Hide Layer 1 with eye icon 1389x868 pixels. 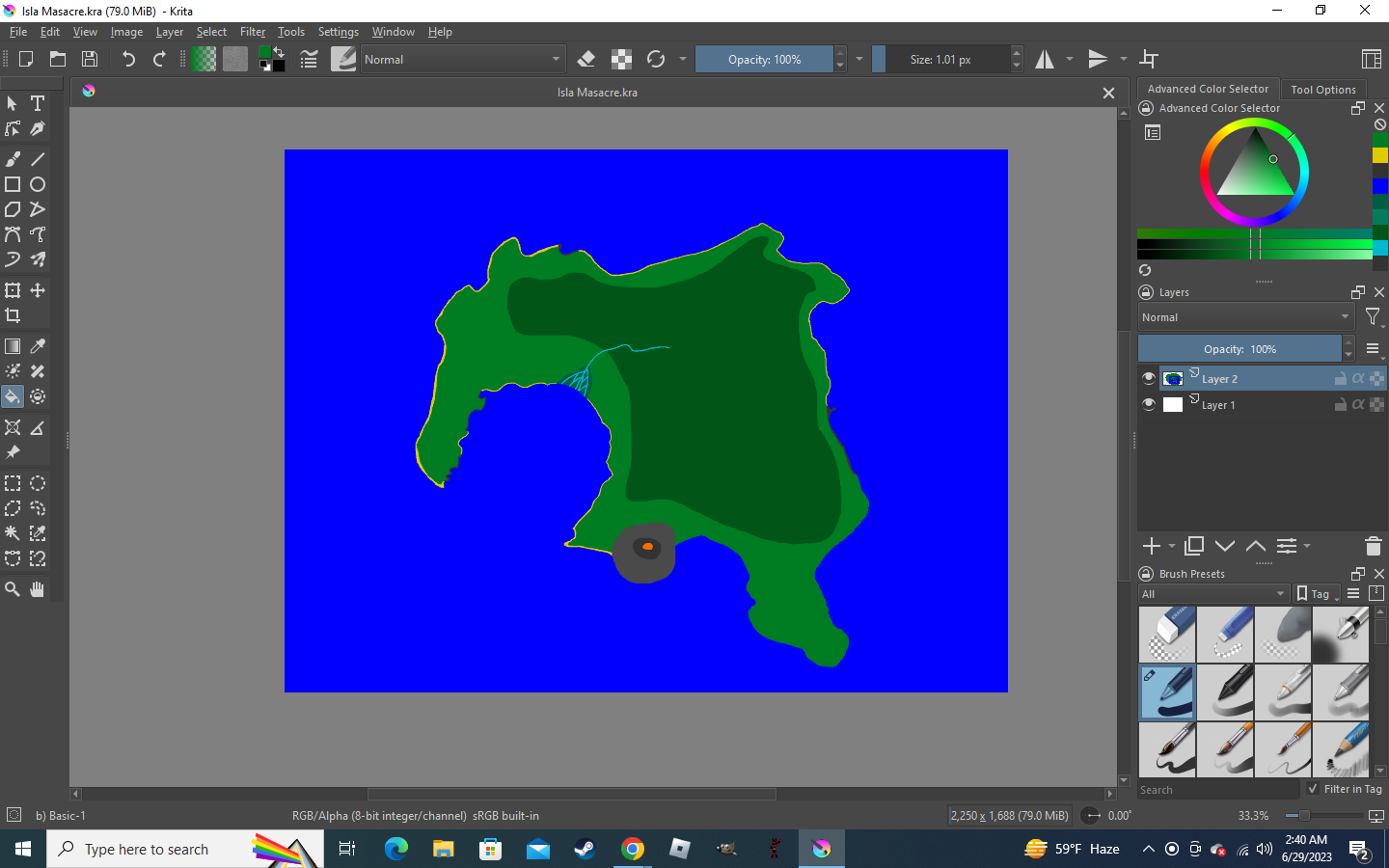coord(1149,404)
